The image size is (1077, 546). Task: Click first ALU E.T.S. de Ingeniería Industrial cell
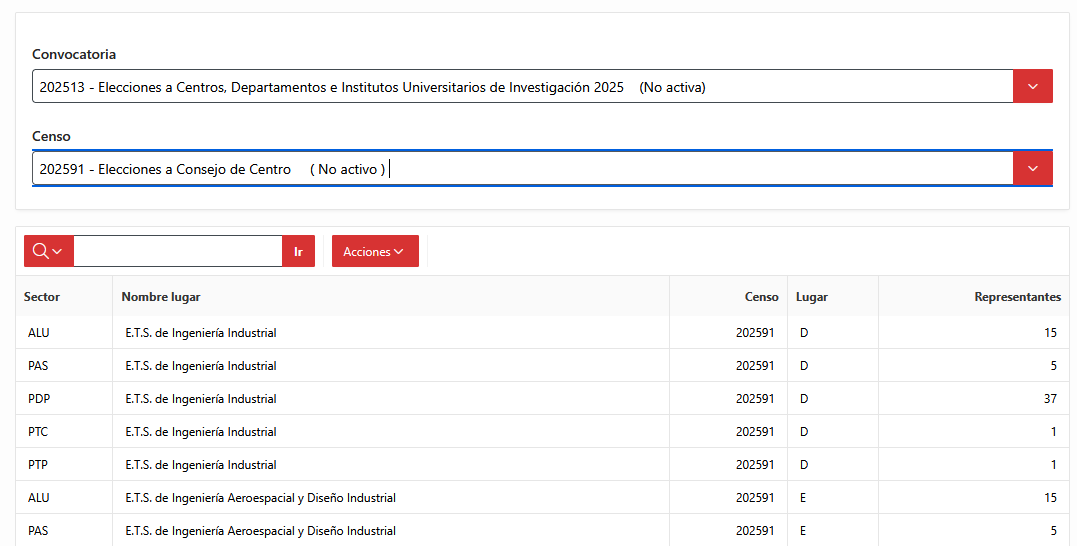[x=391, y=332]
